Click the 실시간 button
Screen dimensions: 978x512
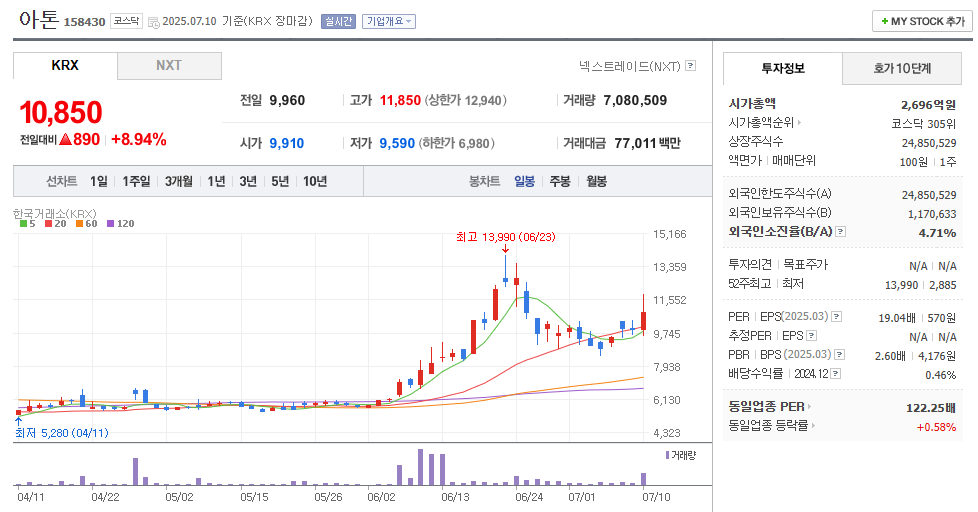coord(338,21)
